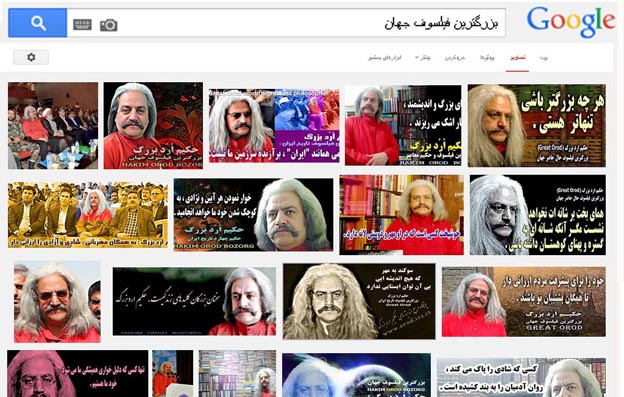Start a search by image via camera icon
The image size is (624, 397).
tap(108, 25)
